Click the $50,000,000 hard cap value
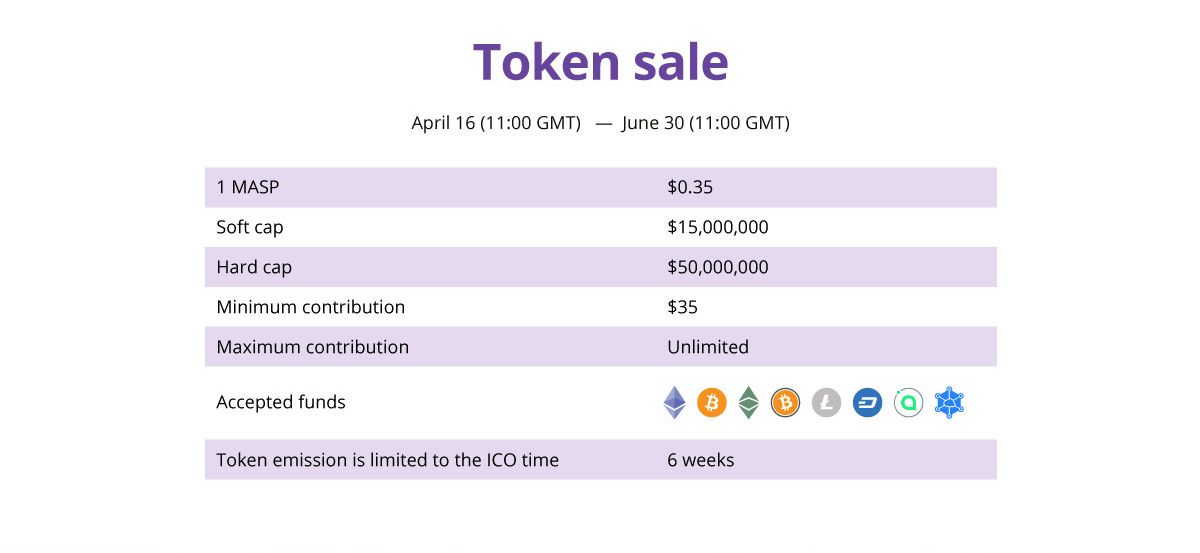1200x553 pixels. 718,267
